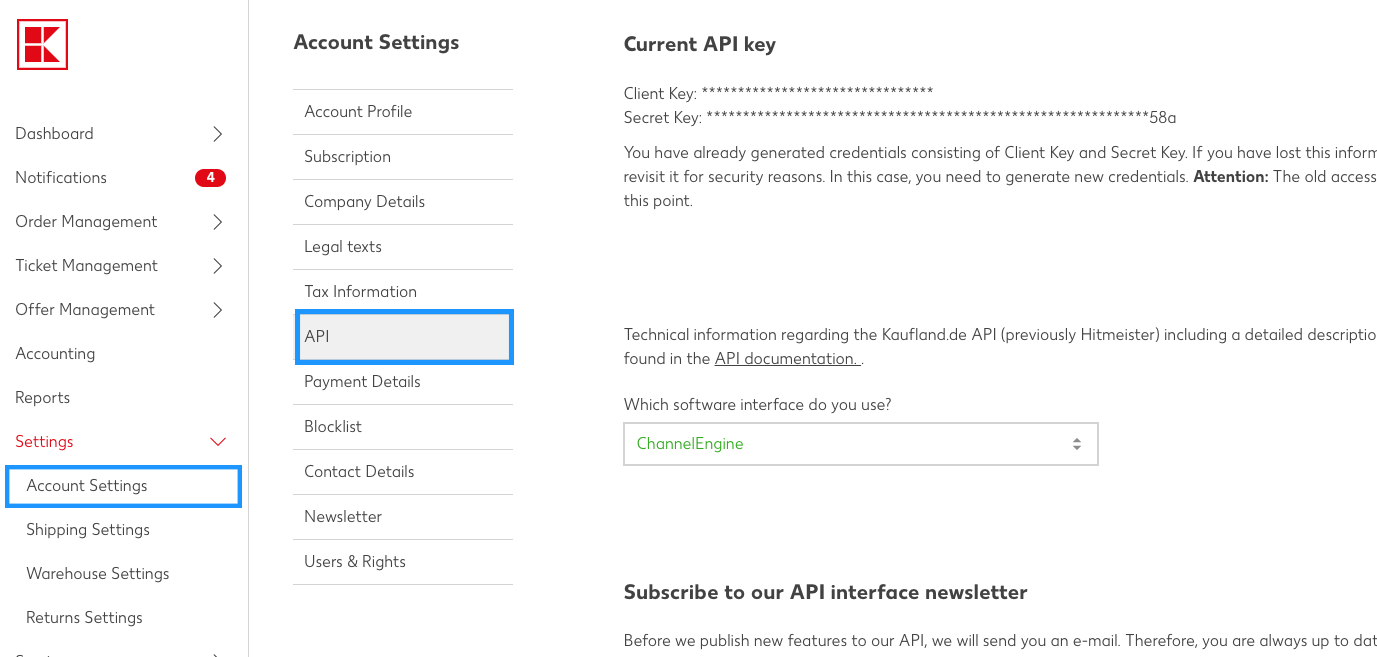Open the software interface dropdown ChannelEngine
This screenshot has width=1377, height=657.
click(861, 444)
